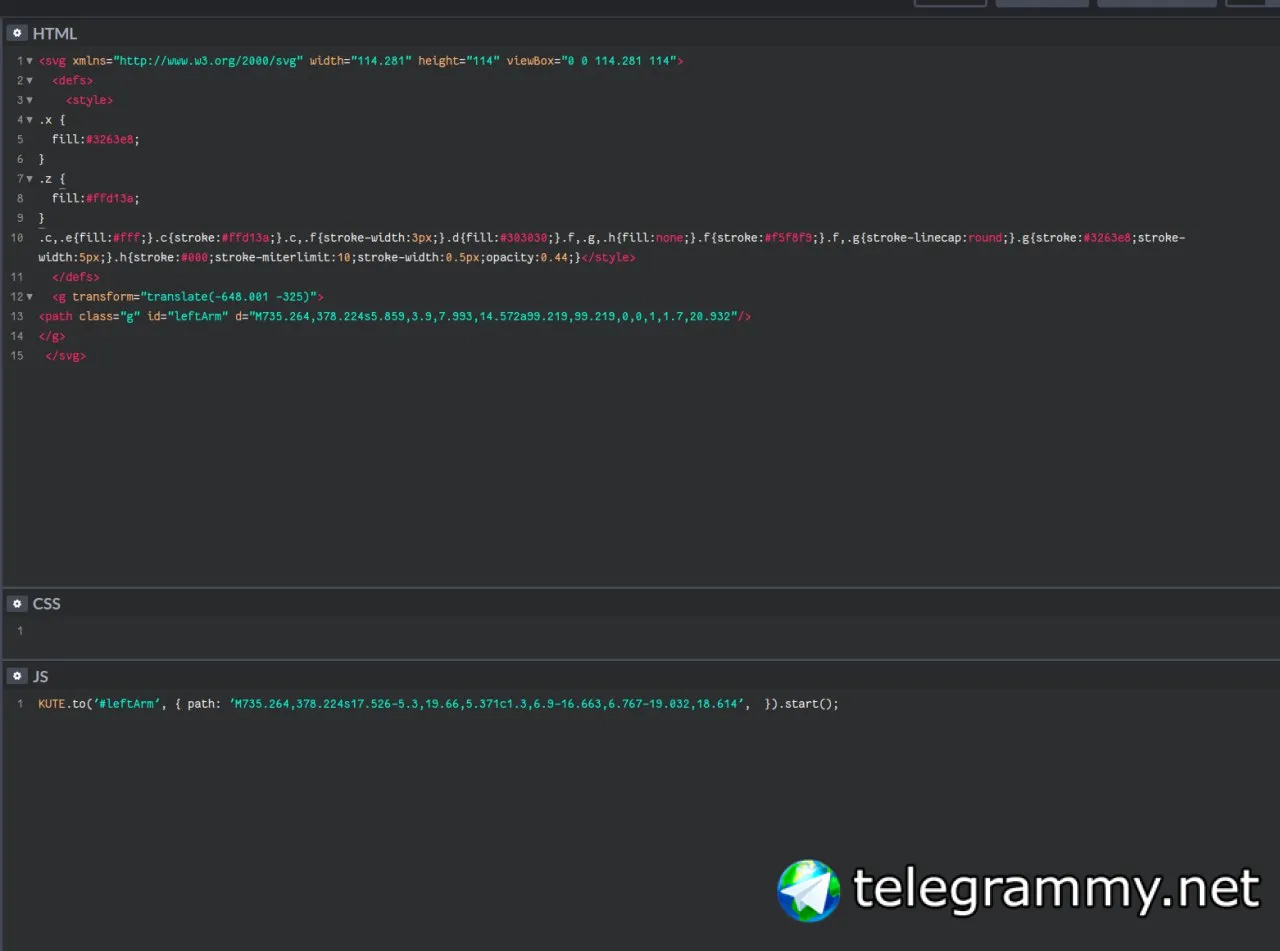Fold the .z rule at line 7
The width and height of the screenshot is (1280, 951).
click(29, 179)
